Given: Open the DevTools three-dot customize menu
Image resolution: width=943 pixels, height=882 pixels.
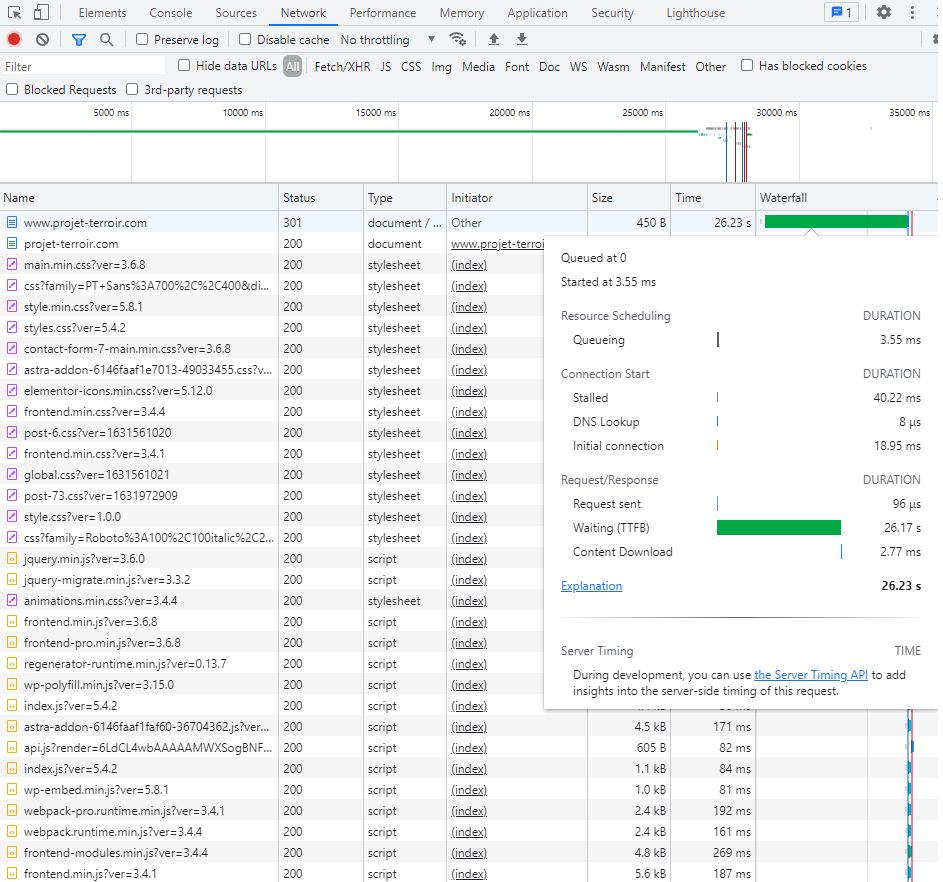Looking at the screenshot, I should click(912, 13).
